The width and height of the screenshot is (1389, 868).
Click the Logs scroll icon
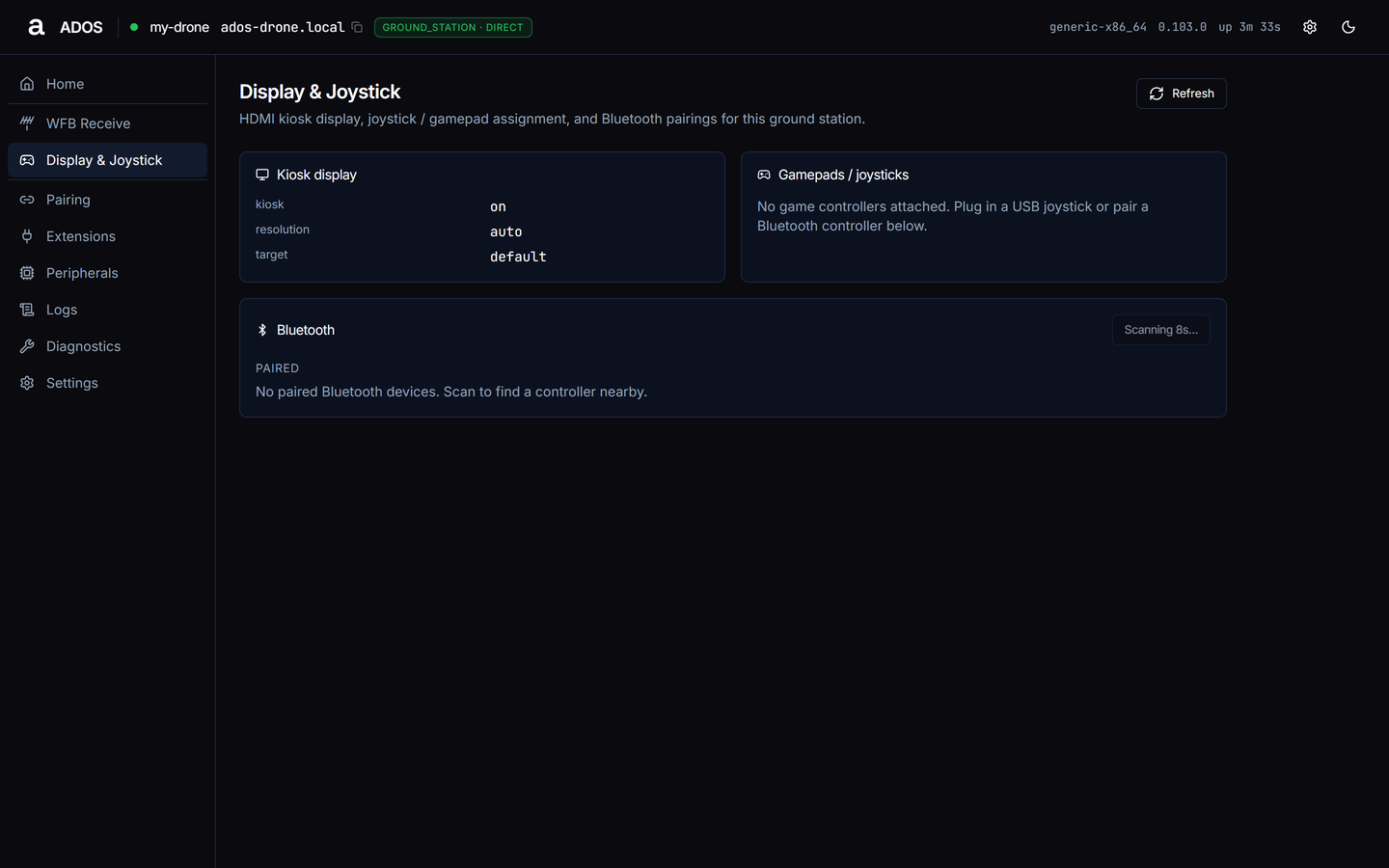pos(27,310)
